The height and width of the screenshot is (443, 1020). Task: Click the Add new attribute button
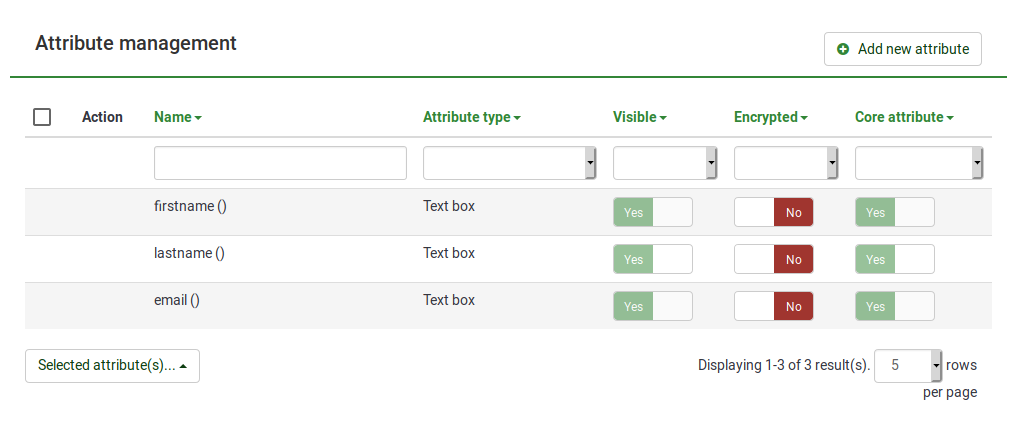click(902, 49)
